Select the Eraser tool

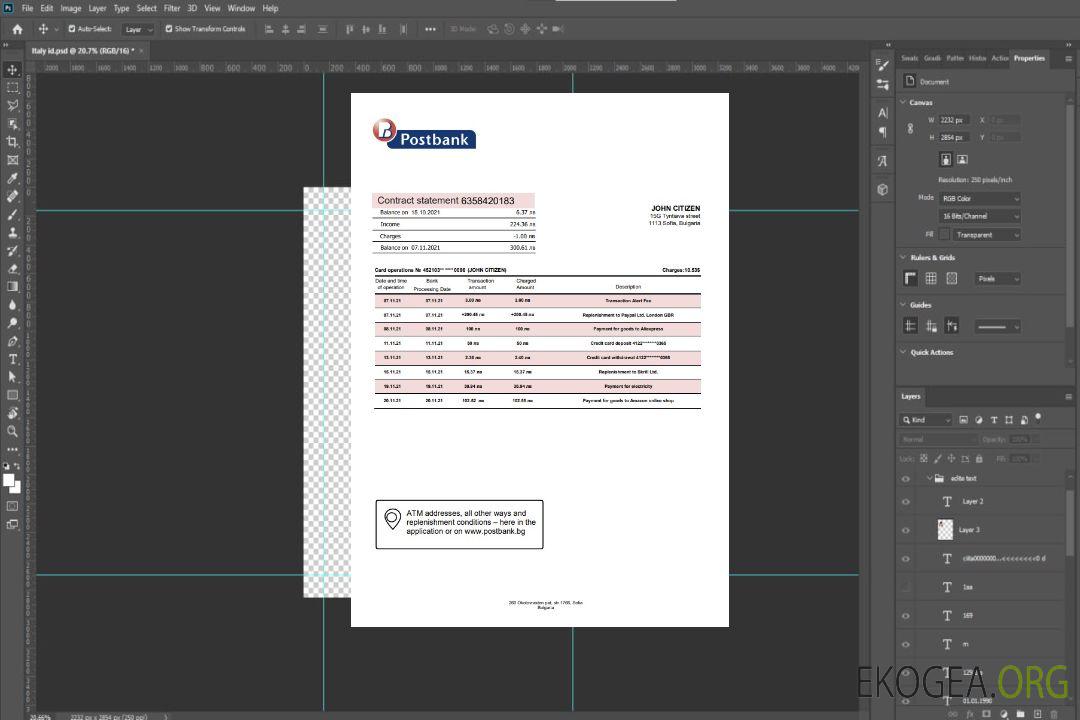tap(12, 269)
